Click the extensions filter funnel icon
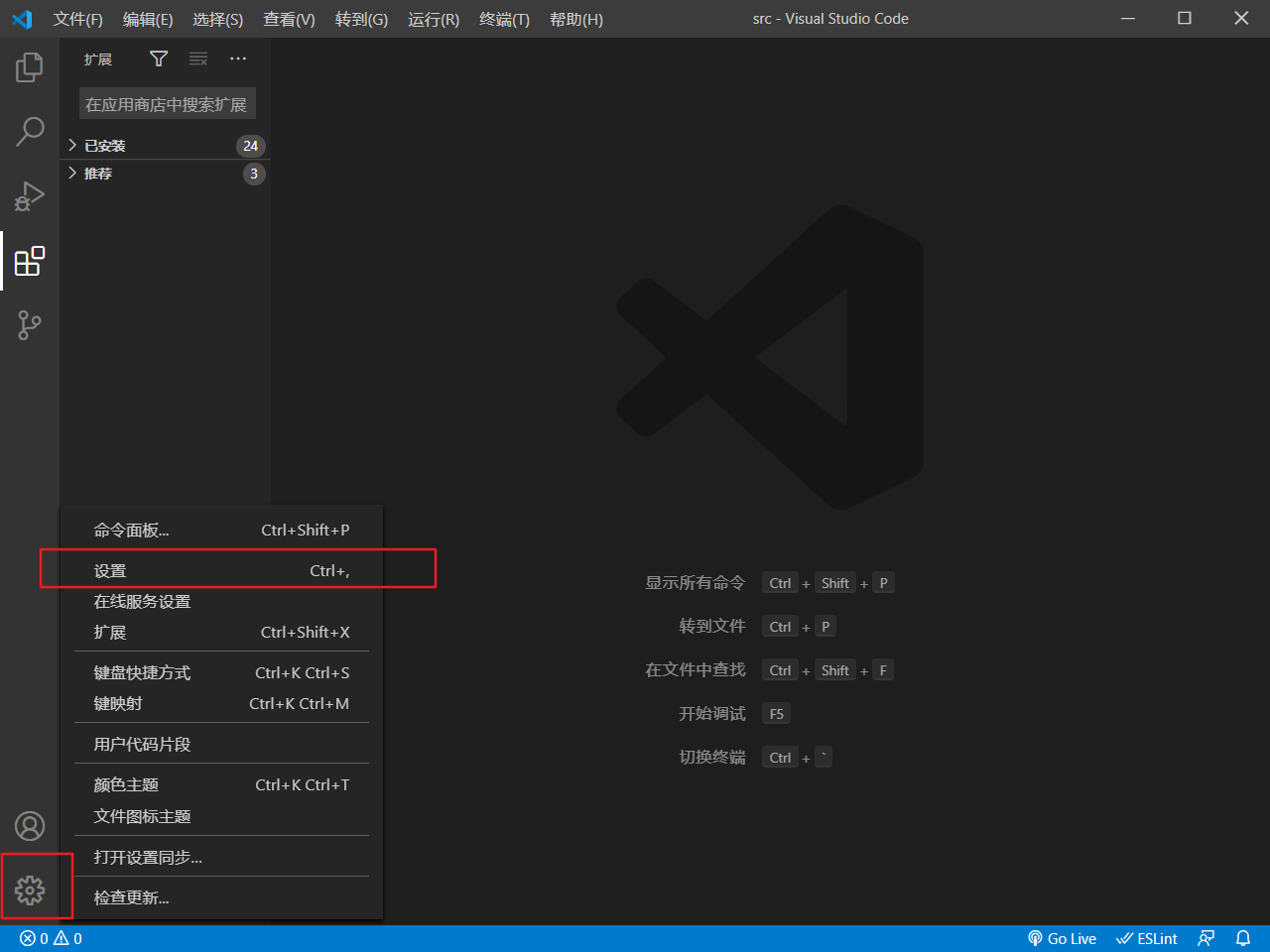The image size is (1270, 952). click(x=159, y=59)
